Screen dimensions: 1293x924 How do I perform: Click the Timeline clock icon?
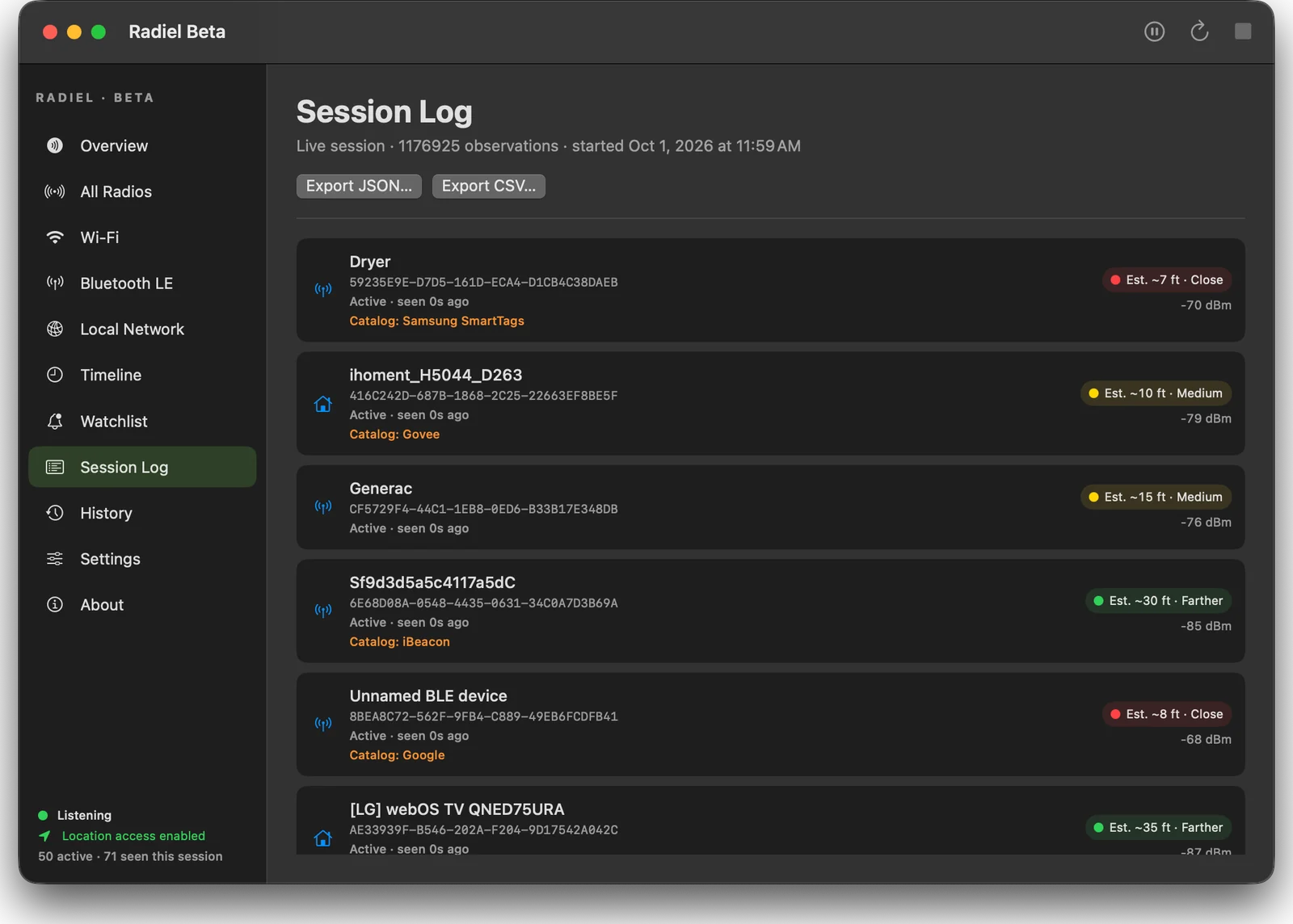tap(55, 375)
